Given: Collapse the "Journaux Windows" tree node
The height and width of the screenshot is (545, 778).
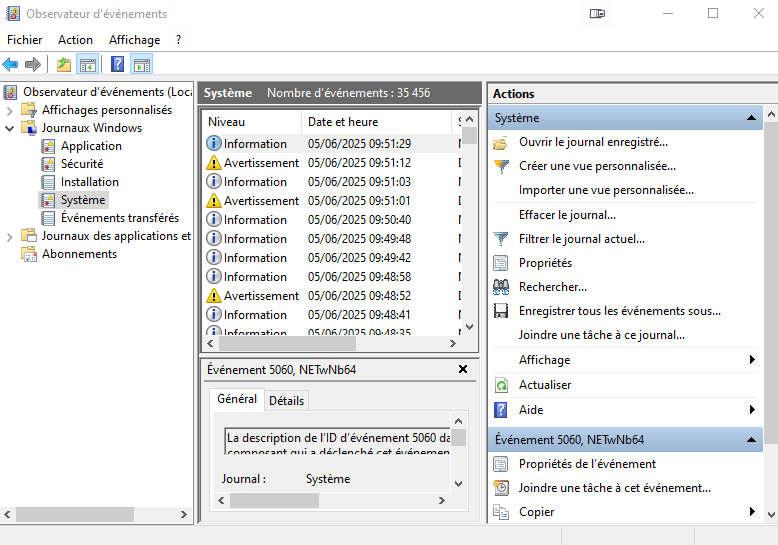Looking at the screenshot, I should tap(10, 128).
